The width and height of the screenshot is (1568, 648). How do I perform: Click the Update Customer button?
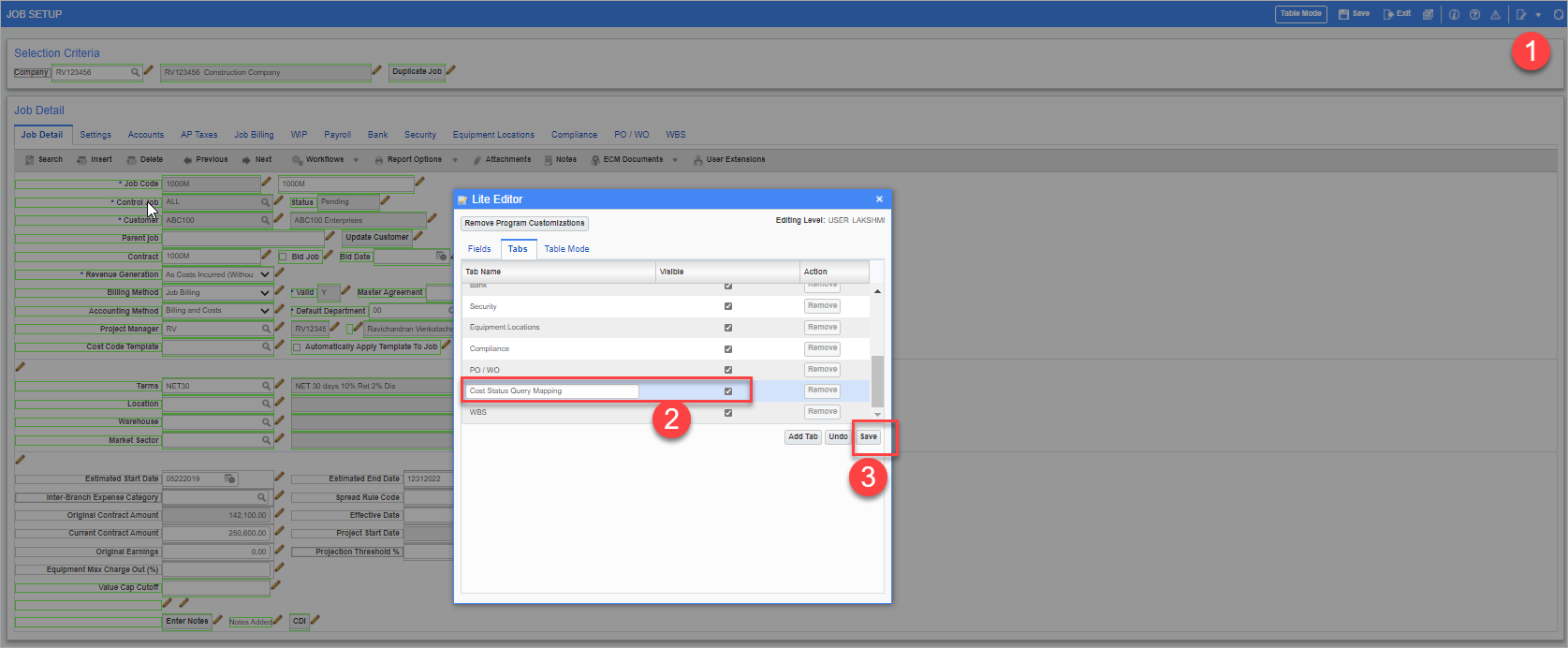click(x=377, y=237)
